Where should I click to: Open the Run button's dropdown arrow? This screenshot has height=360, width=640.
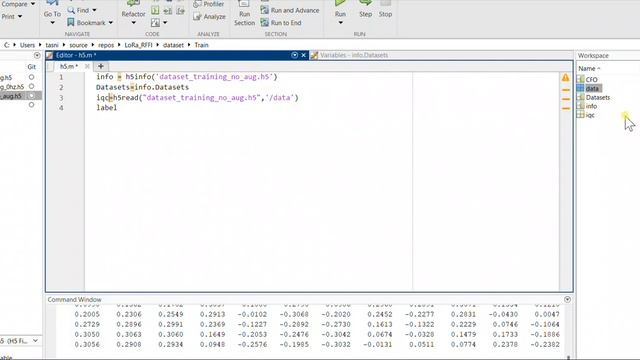tap(340, 23)
